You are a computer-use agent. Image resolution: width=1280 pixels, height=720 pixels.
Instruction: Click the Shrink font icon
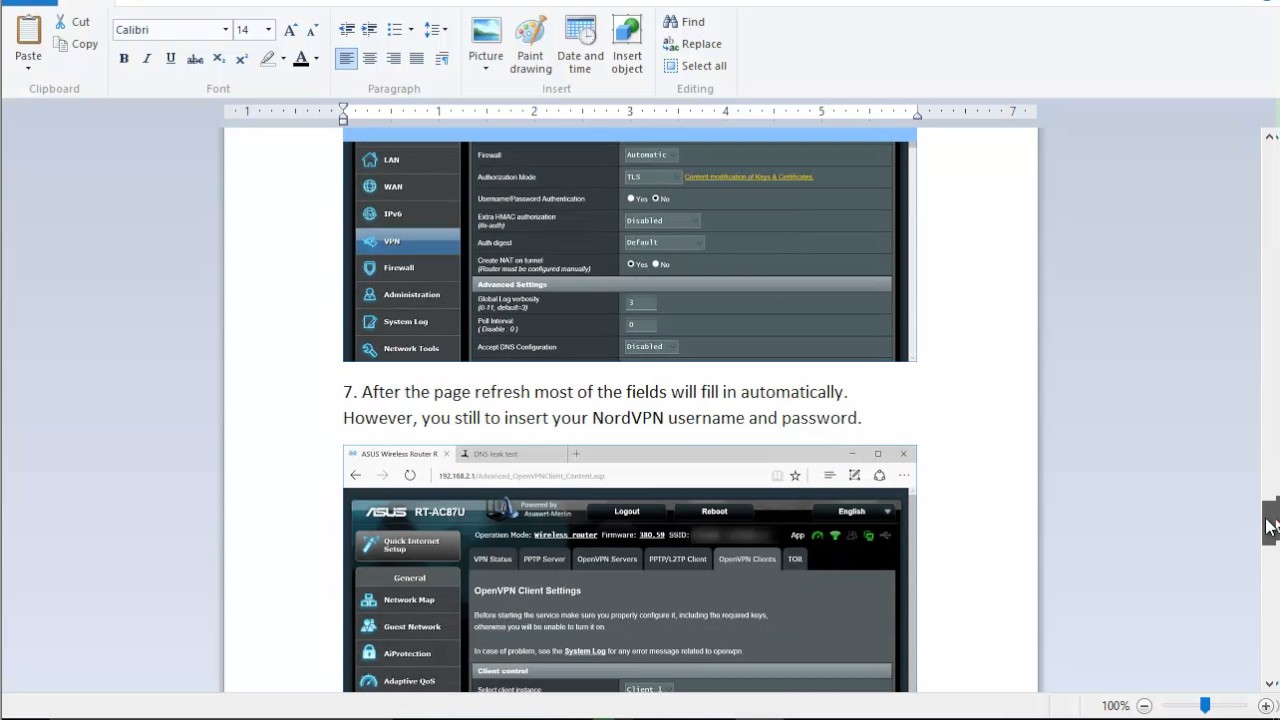click(x=313, y=30)
